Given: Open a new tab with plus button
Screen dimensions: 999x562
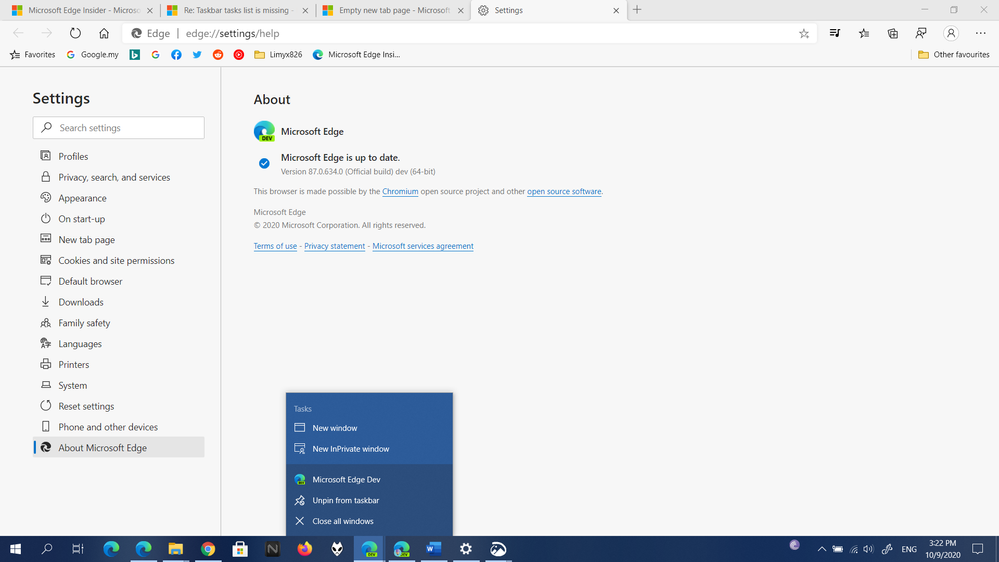Looking at the screenshot, I should coord(637,10).
